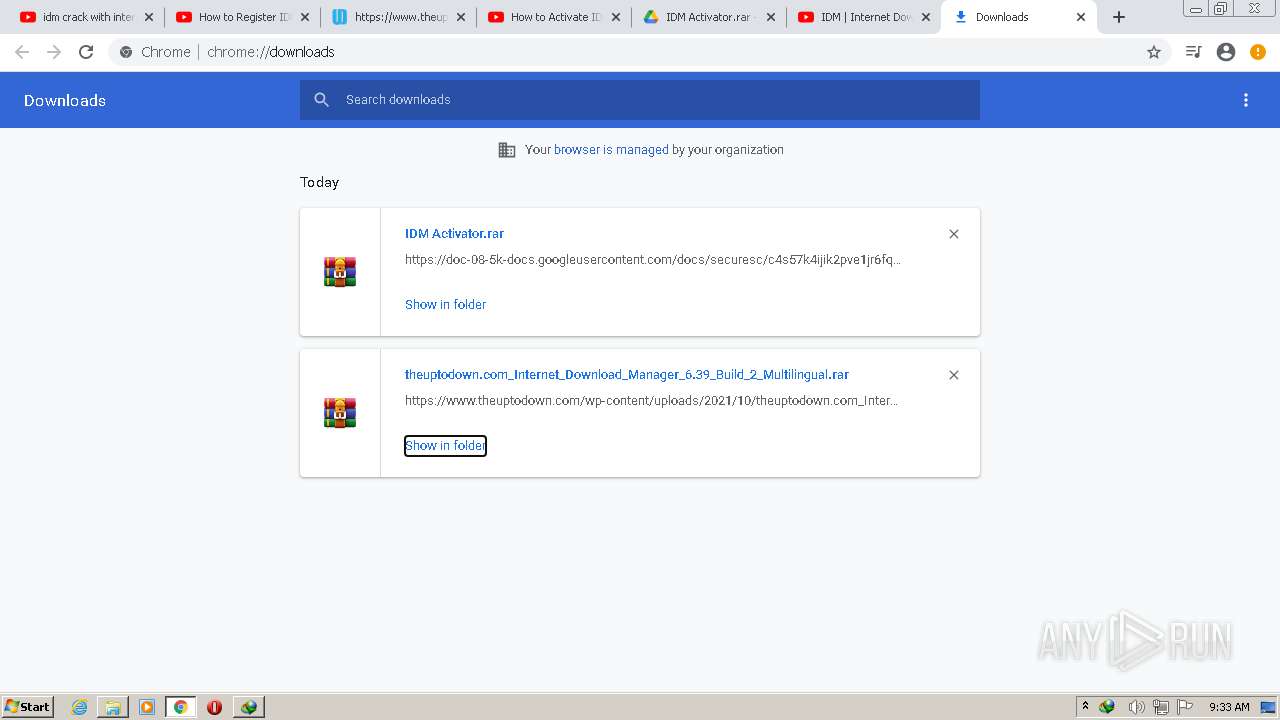Image resolution: width=1280 pixels, height=720 pixels.
Task: Close the Downloads tab
Action: pos(1081,17)
